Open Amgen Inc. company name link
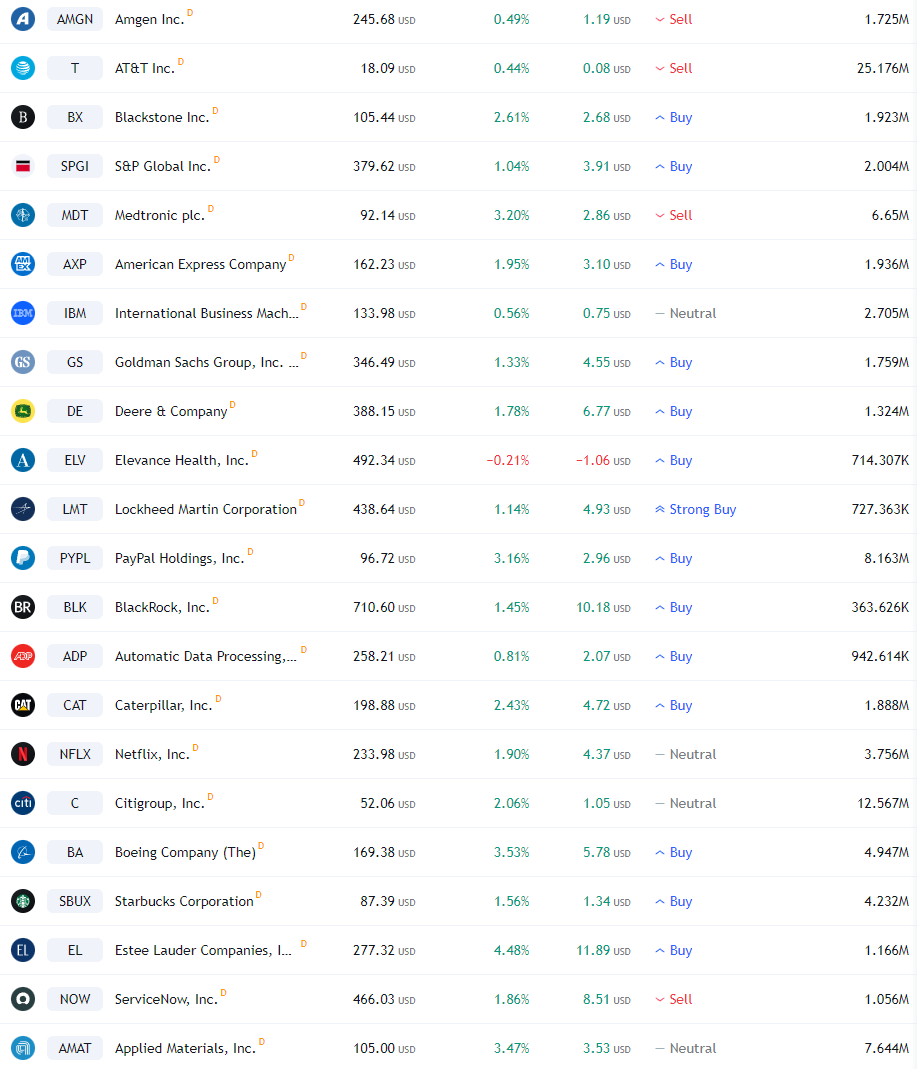The image size is (917, 1069). (x=150, y=20)
